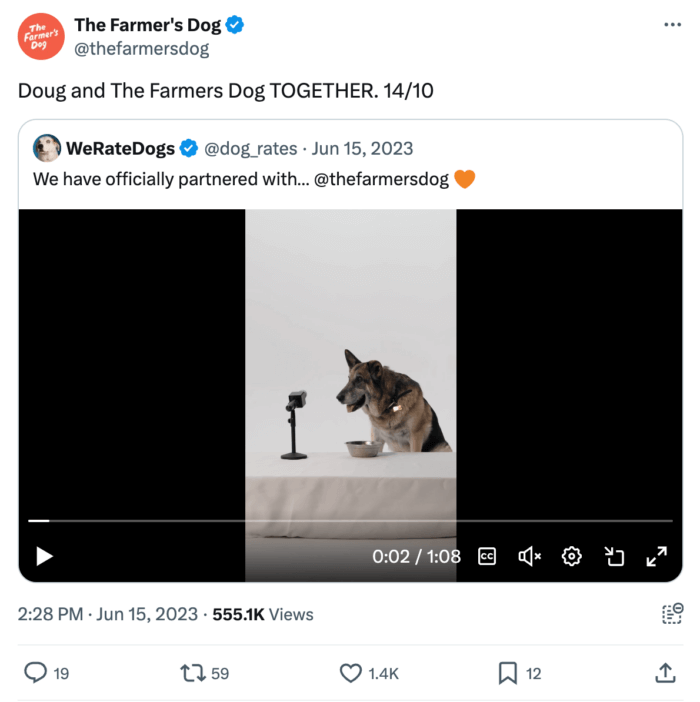Toggle closed captions on the video
This screenshot has width=700, height=702.
click(487, 556)
